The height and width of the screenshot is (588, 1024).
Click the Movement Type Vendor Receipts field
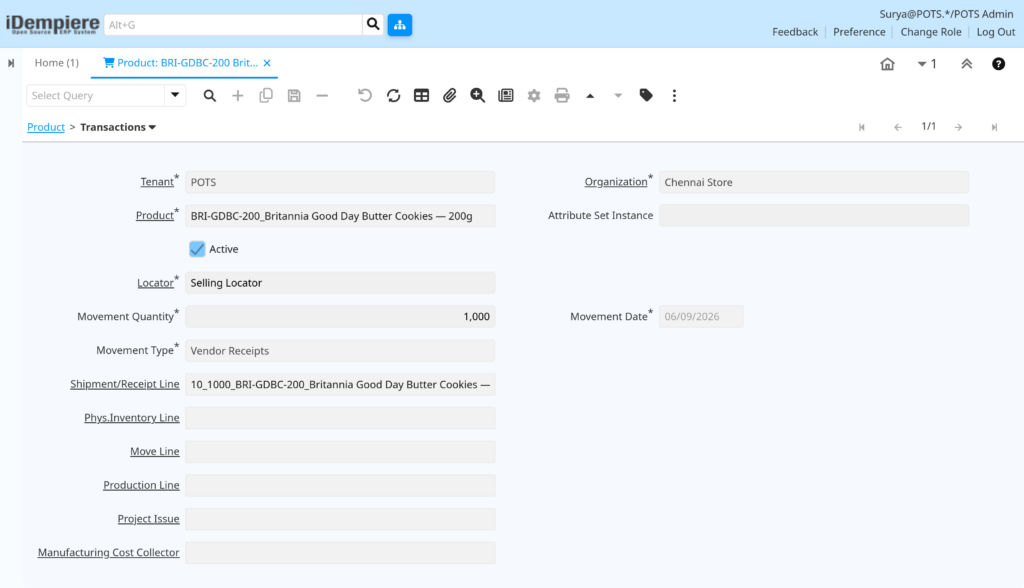[x=340, y=350]
